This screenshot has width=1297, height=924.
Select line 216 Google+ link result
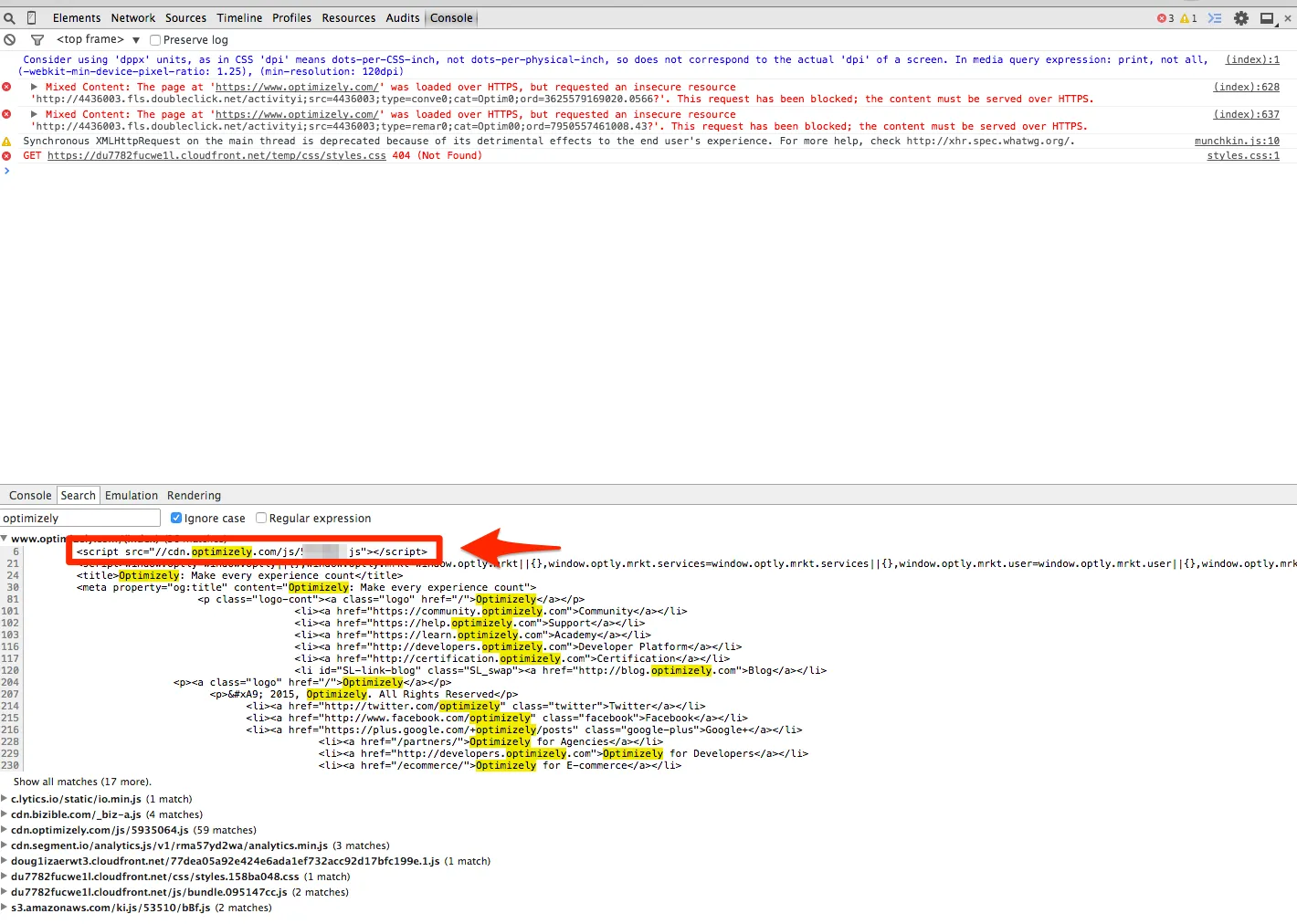point(523,730)
